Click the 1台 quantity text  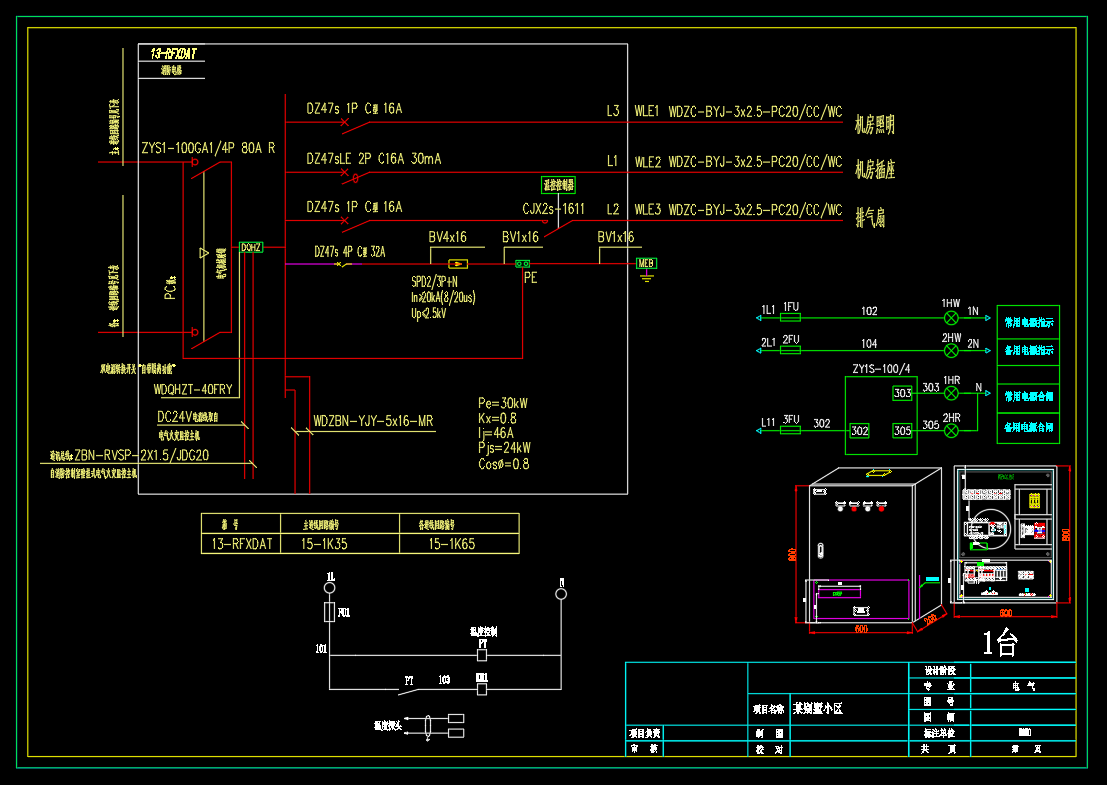(1000, 643)
